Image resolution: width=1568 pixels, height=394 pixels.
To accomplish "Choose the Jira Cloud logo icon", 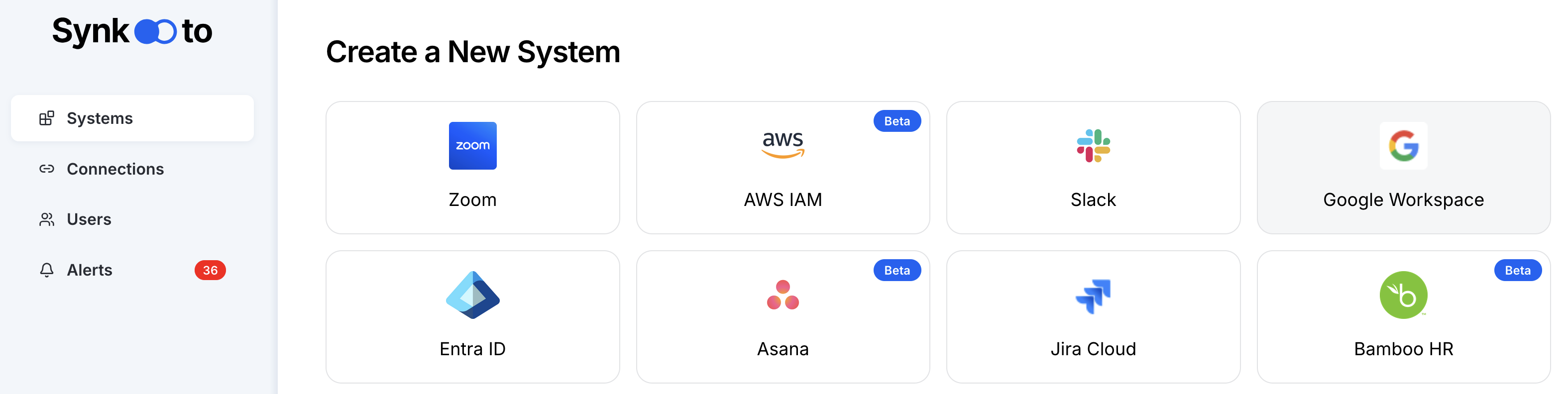I will coord(1093,296).
